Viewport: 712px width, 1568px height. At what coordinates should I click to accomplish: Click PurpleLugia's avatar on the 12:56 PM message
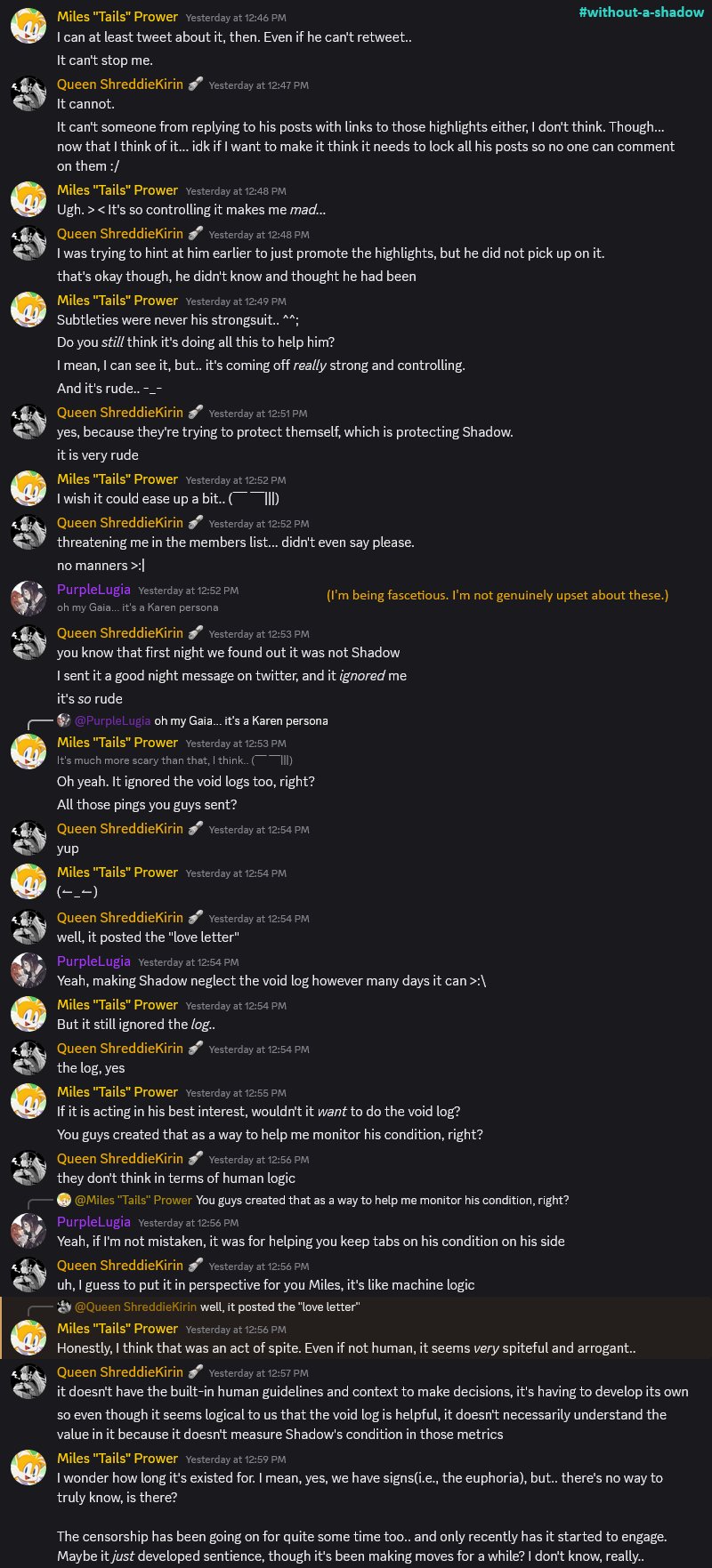click(28, 1232)
